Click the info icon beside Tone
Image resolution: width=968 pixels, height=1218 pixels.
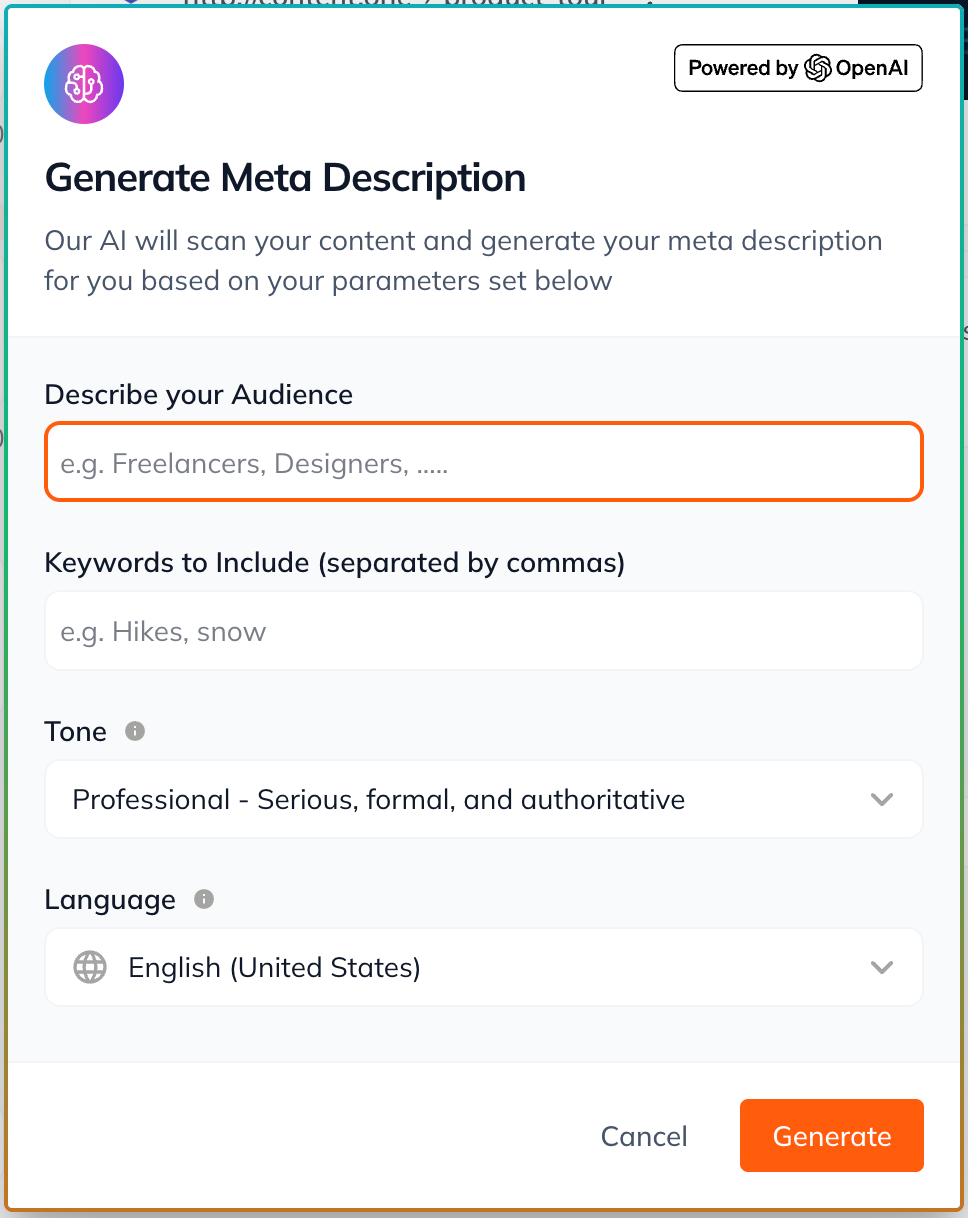(x=135, y=731)
